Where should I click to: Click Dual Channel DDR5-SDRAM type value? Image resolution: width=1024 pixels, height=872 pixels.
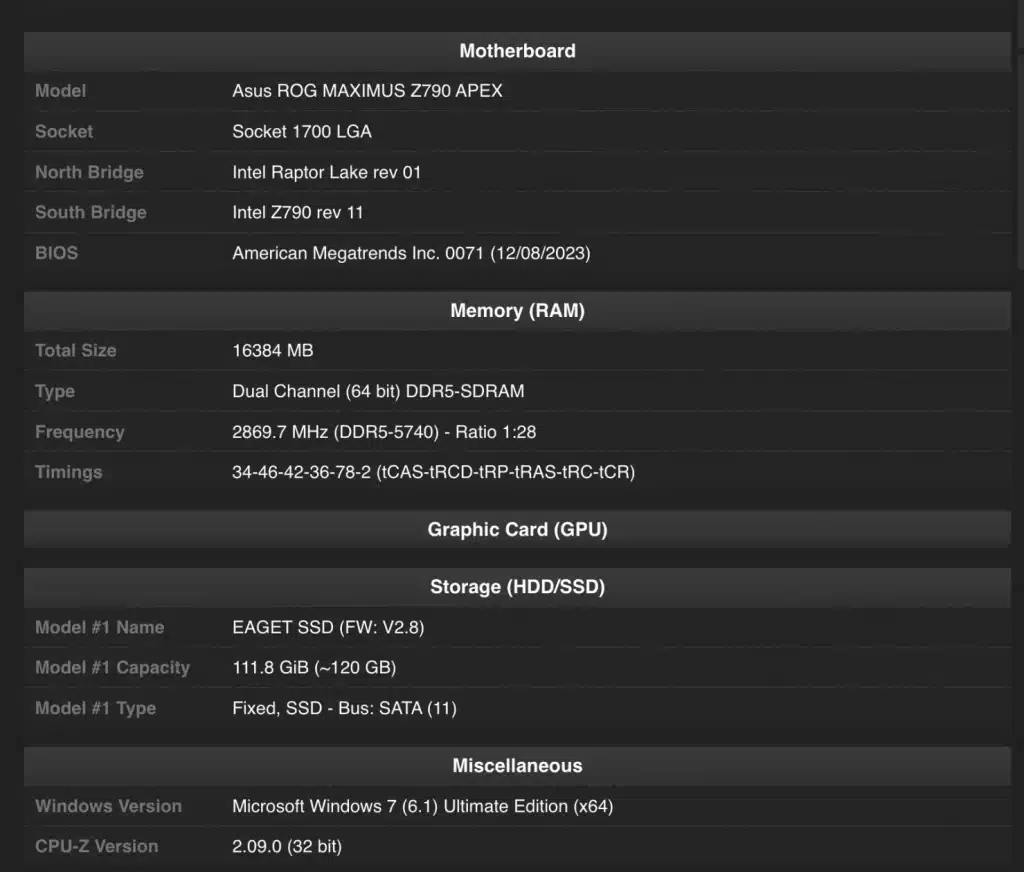coord(378,391)
